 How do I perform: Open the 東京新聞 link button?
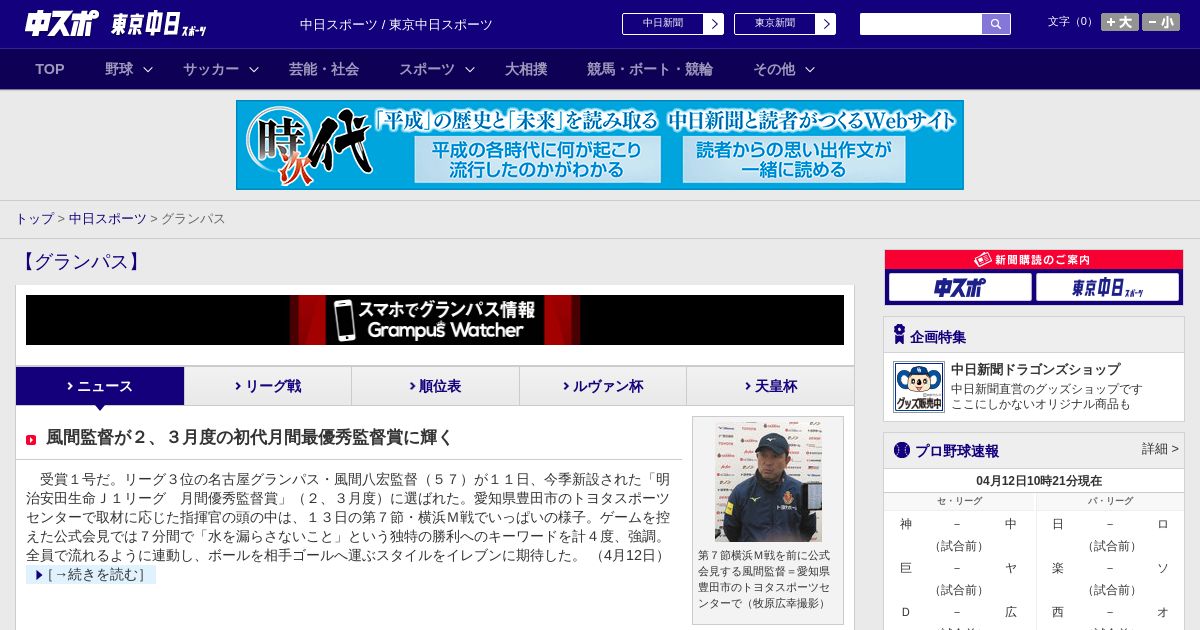tap(785, 24)
